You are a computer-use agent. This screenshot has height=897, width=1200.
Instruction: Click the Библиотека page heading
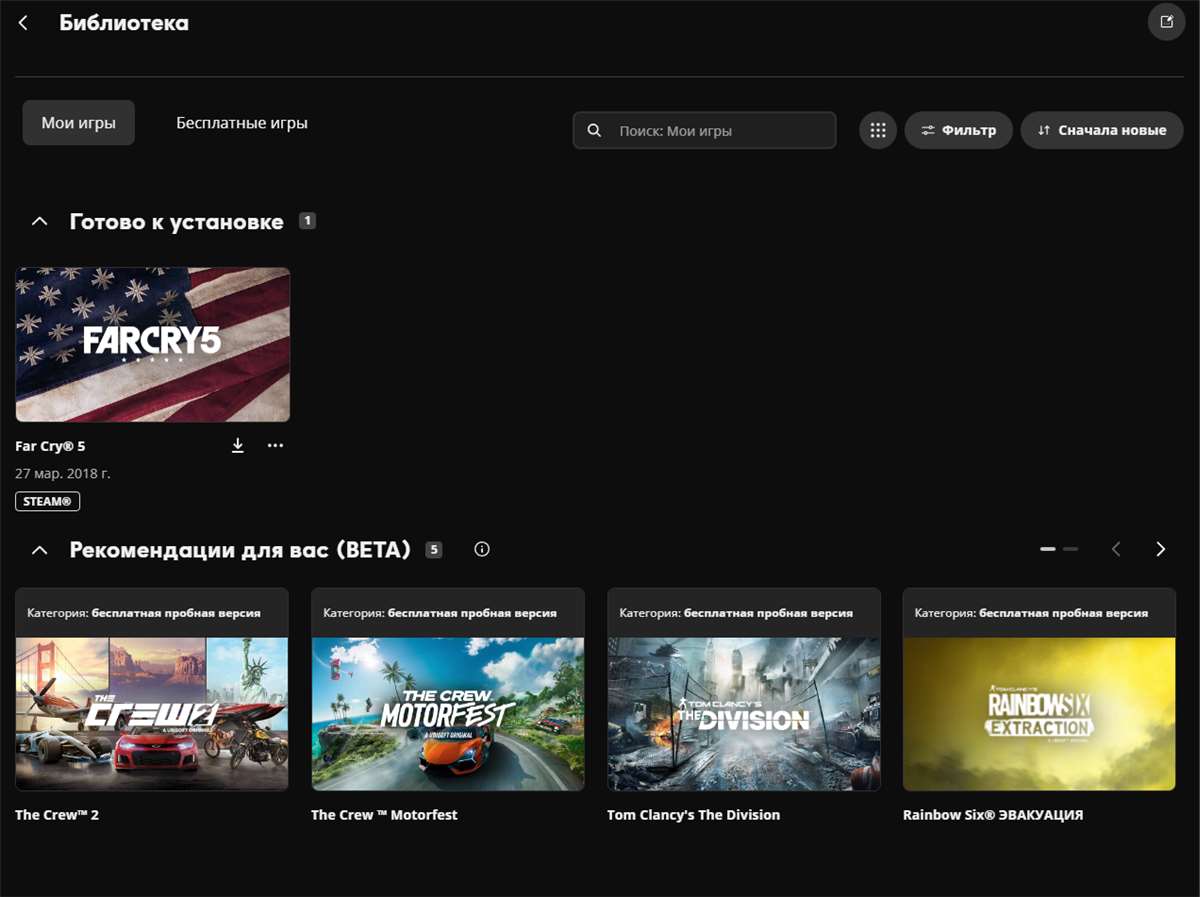click(124, 22)
